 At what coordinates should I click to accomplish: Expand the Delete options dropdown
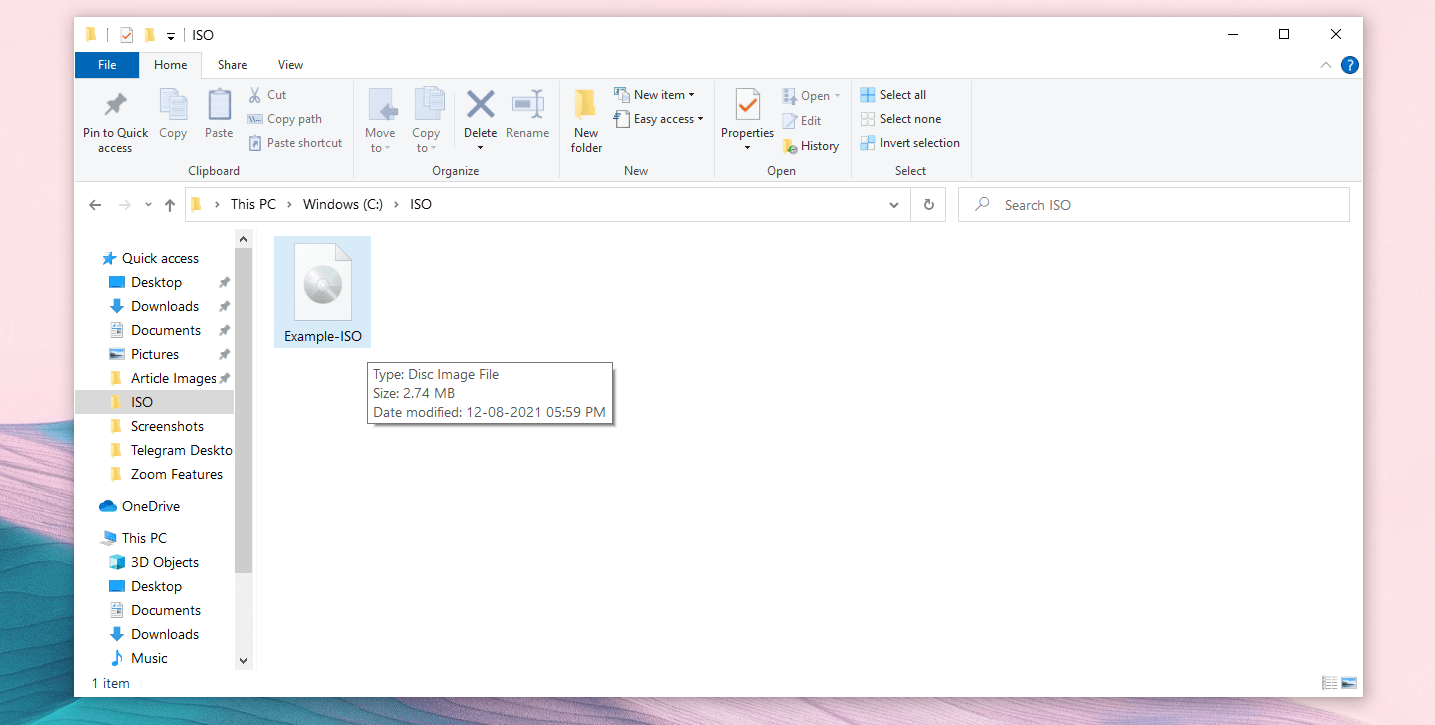coord(481,148)
